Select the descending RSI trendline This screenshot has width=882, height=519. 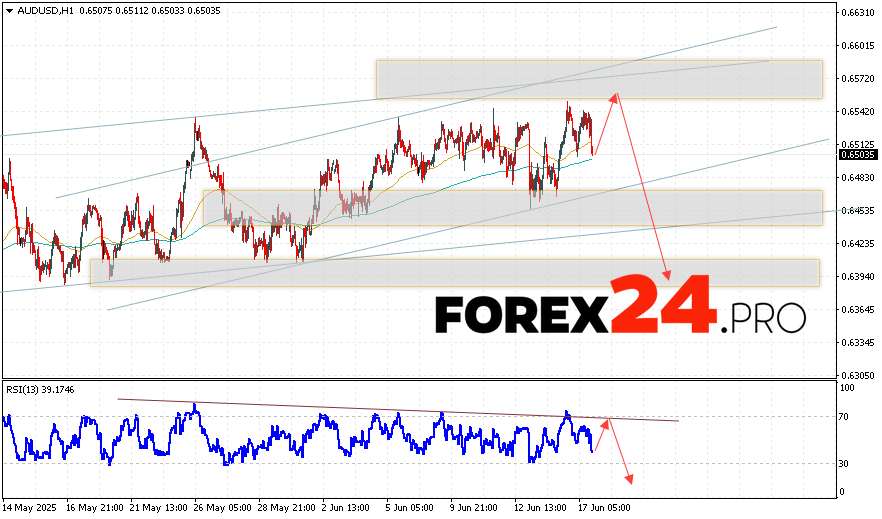400,410
